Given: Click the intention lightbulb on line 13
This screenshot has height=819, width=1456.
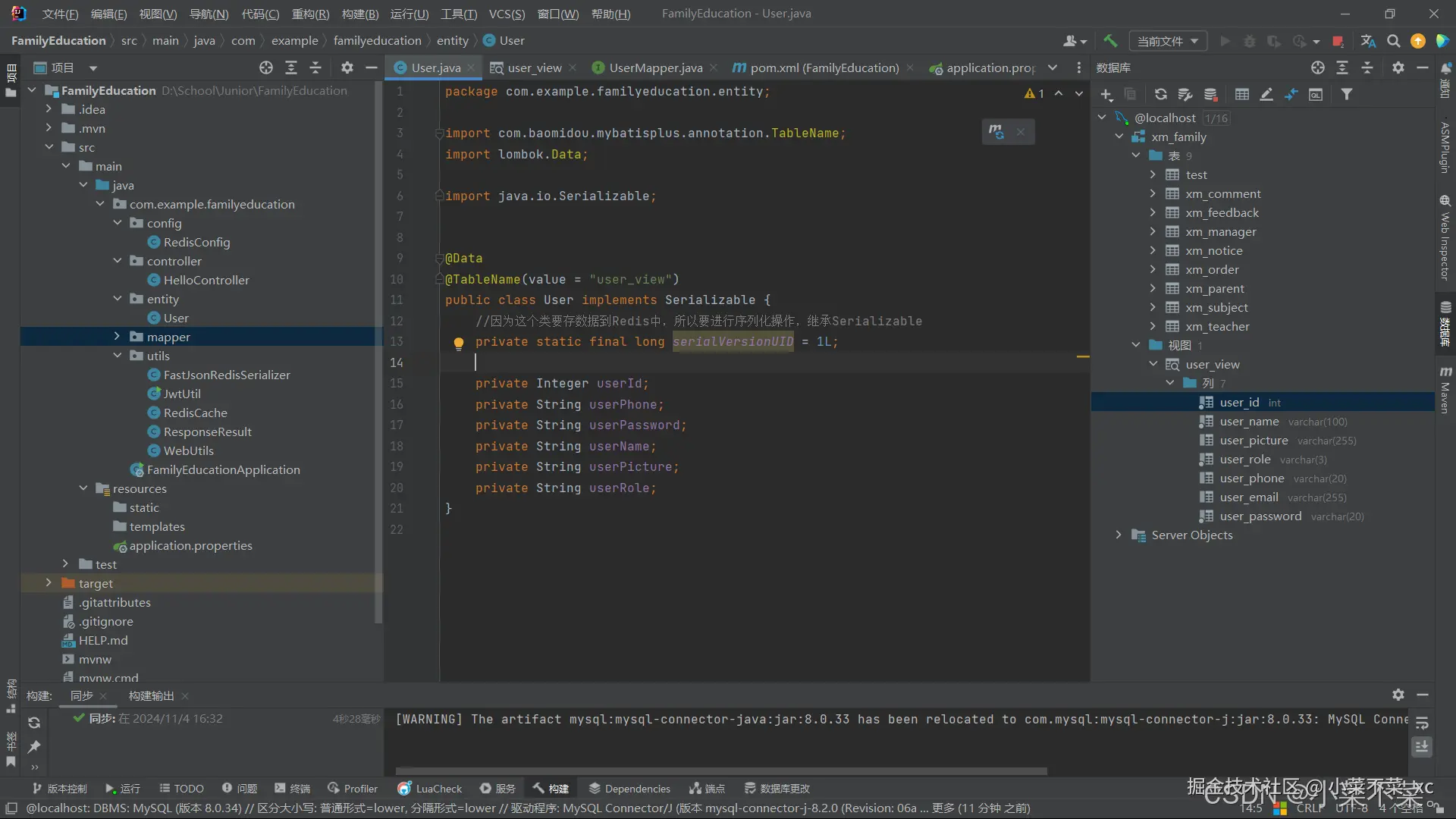Looking at the screenshot, I should click(458, 343).
